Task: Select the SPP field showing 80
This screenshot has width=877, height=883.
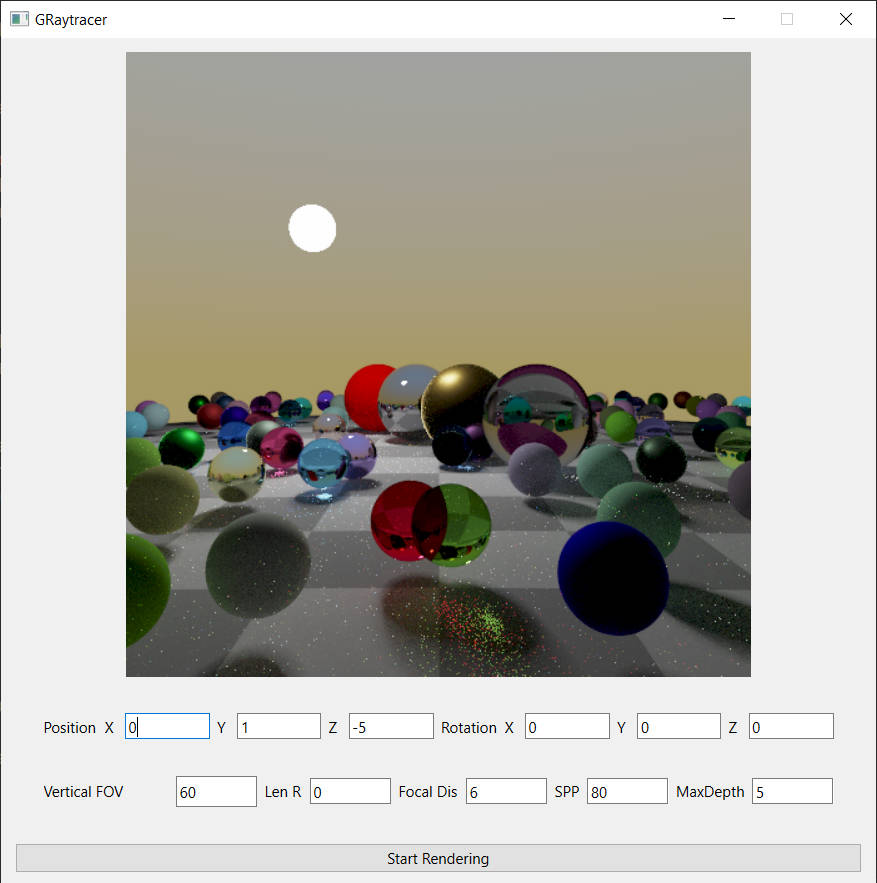Action: pyautogui.click(x=627, y=792)
